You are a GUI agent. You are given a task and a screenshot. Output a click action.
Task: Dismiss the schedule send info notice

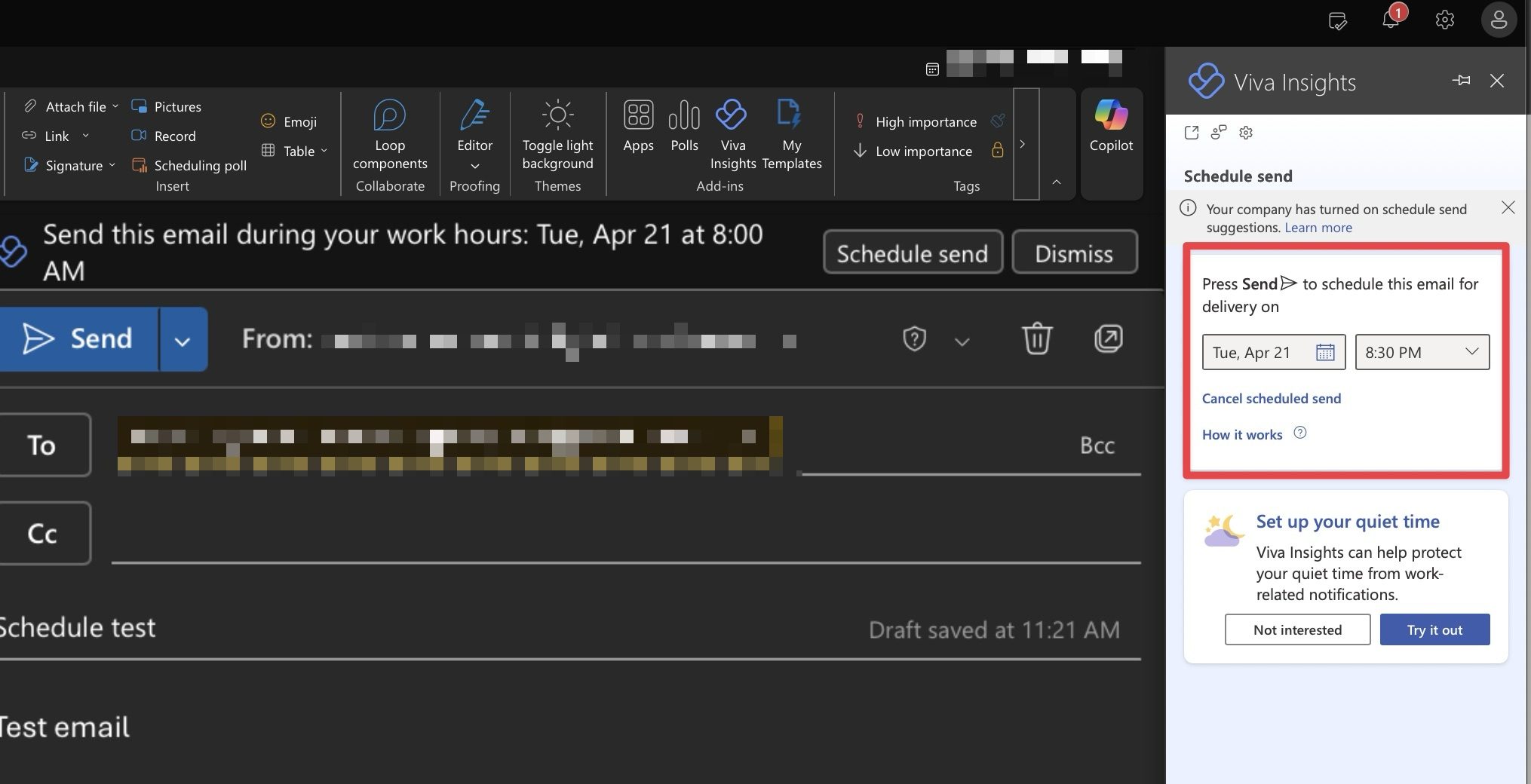pos(1508,207)
